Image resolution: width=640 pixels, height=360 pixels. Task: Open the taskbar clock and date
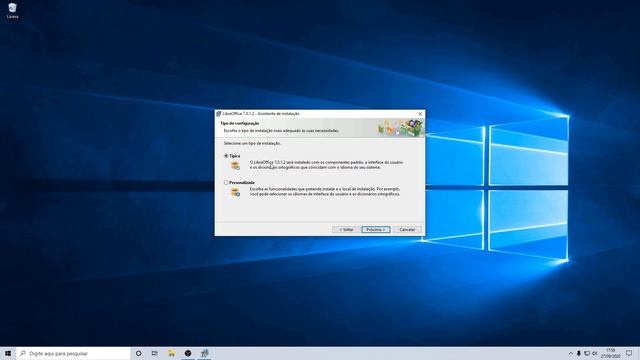(611, 353)
